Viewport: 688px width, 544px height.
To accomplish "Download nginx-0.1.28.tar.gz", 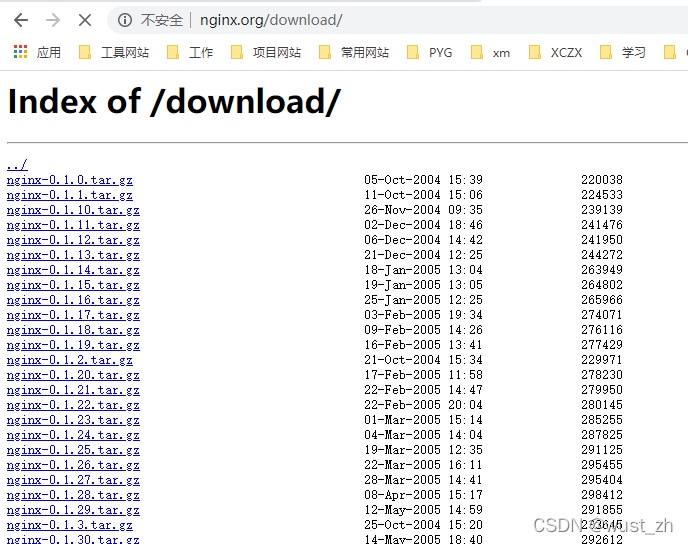I will coord(73,495).
